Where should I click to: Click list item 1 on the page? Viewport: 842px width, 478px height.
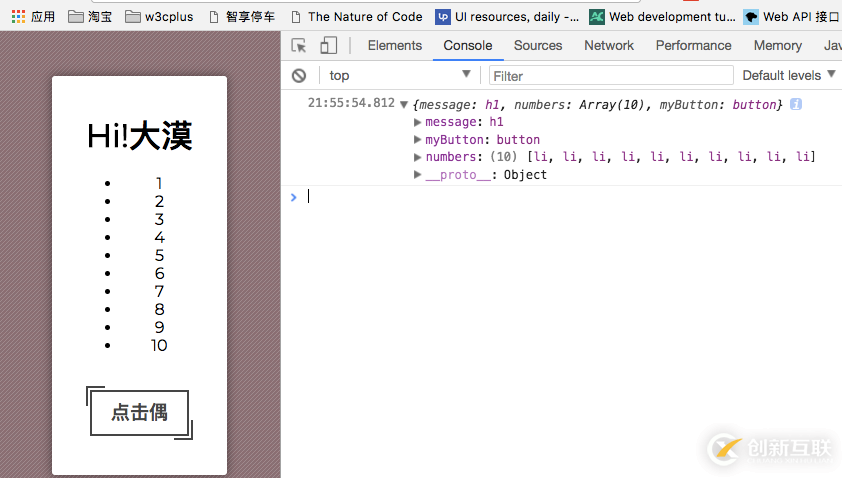(x=159, y=183)
